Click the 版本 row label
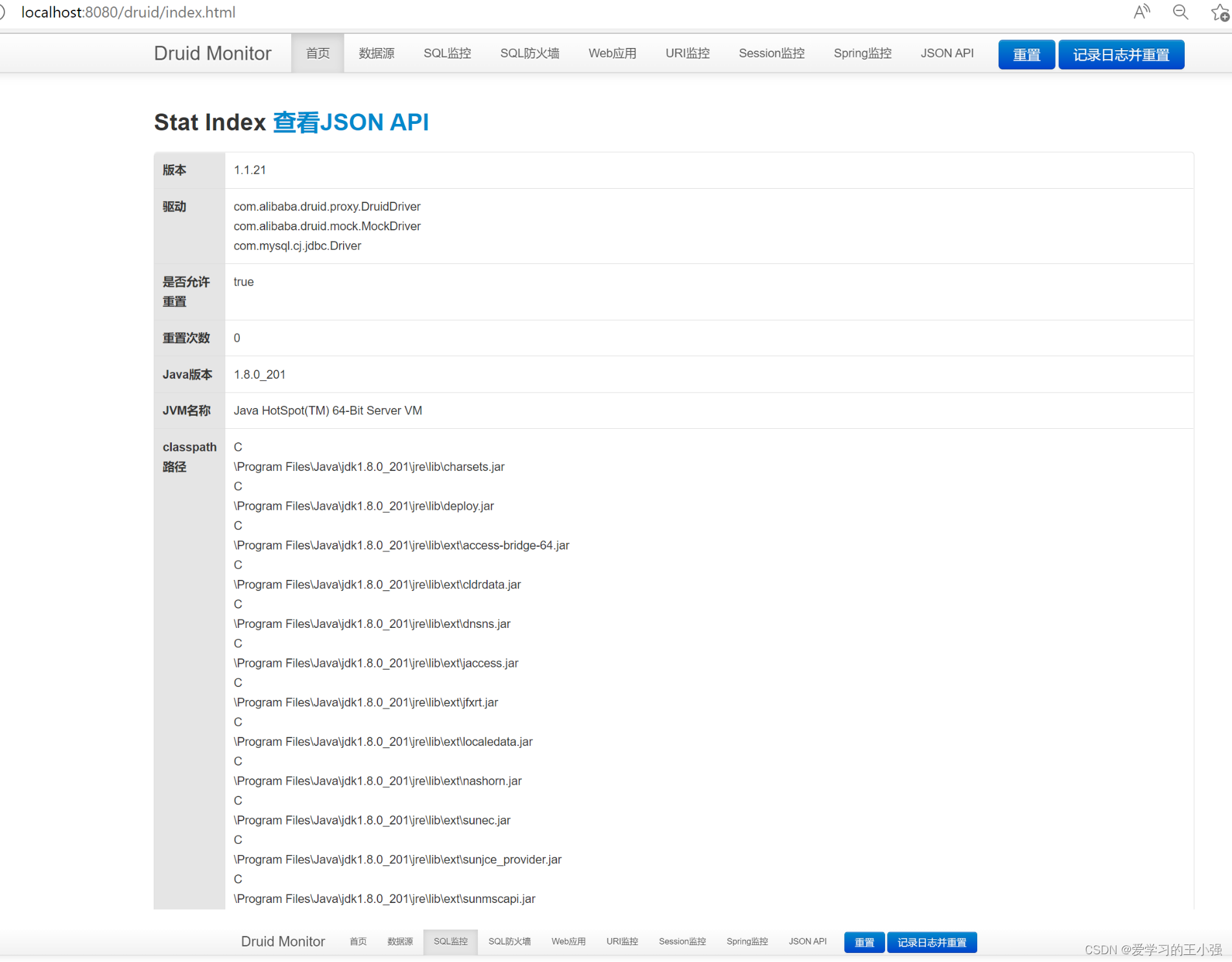The image size is (1232, 962). 174,170
